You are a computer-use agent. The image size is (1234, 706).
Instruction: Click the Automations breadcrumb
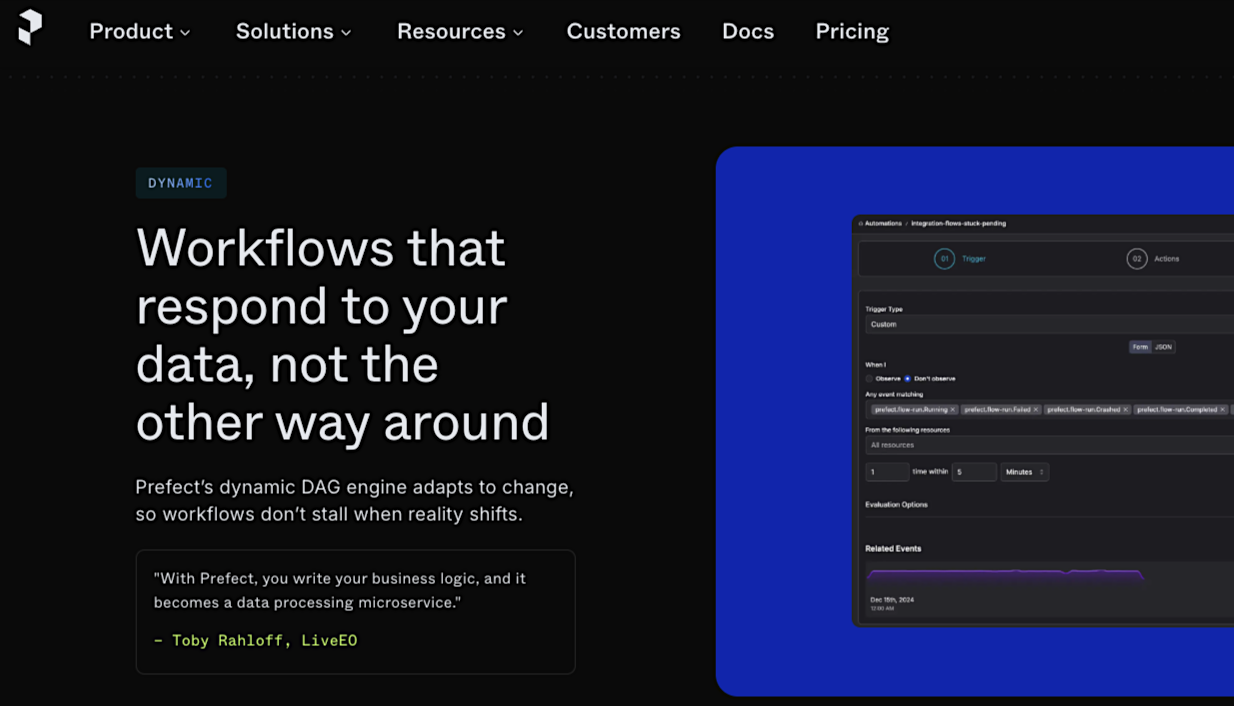tap(883, 224)
